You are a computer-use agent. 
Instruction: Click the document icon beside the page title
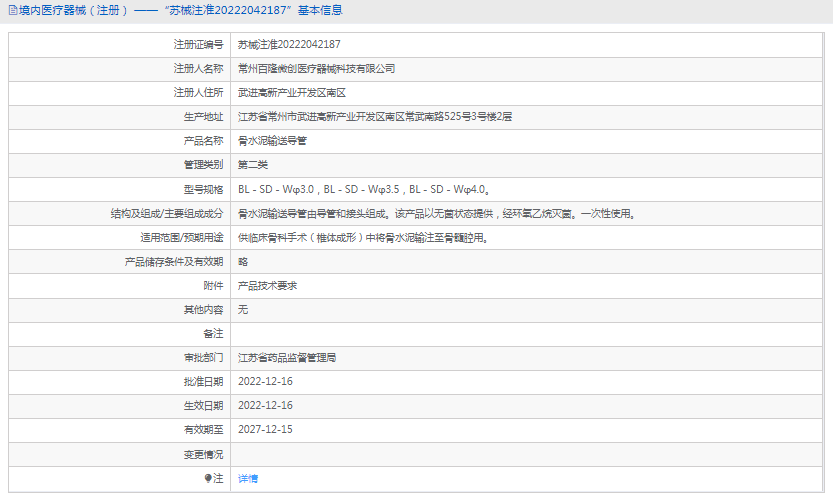pos(13,10)
